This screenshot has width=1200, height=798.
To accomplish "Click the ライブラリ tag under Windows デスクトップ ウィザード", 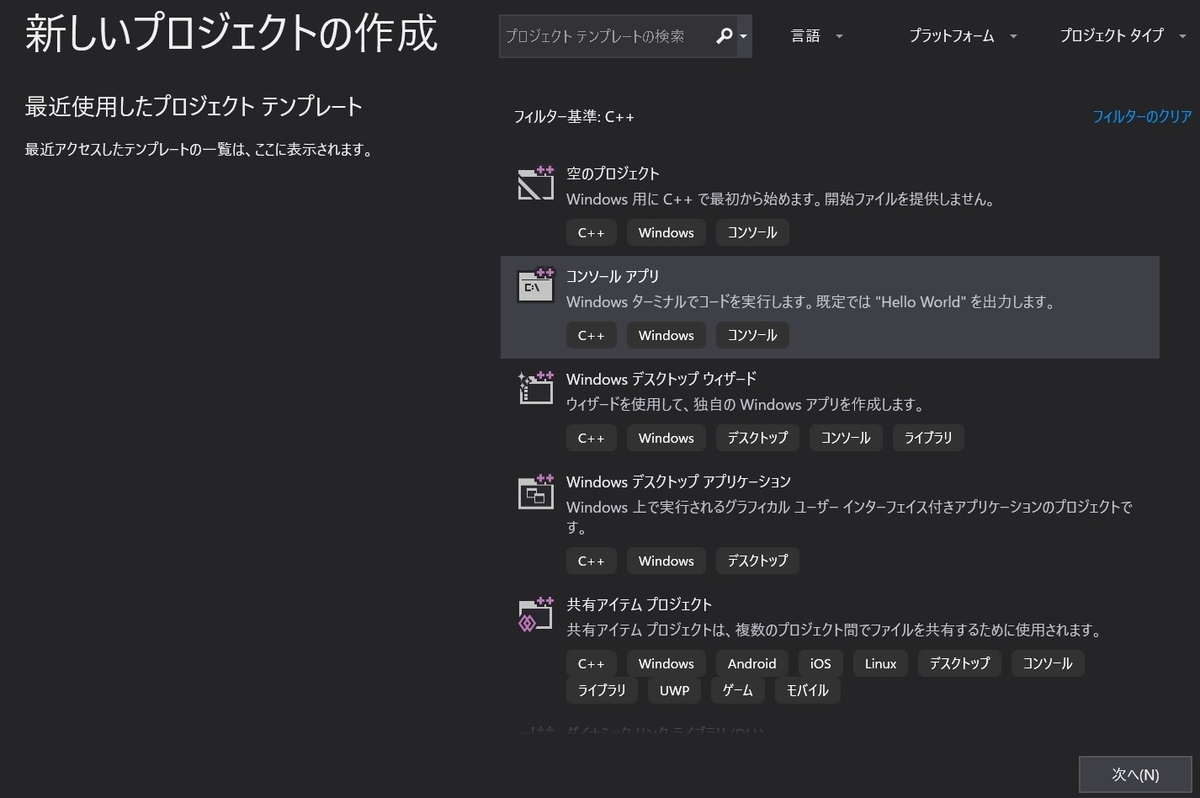I will click(929, 438).
